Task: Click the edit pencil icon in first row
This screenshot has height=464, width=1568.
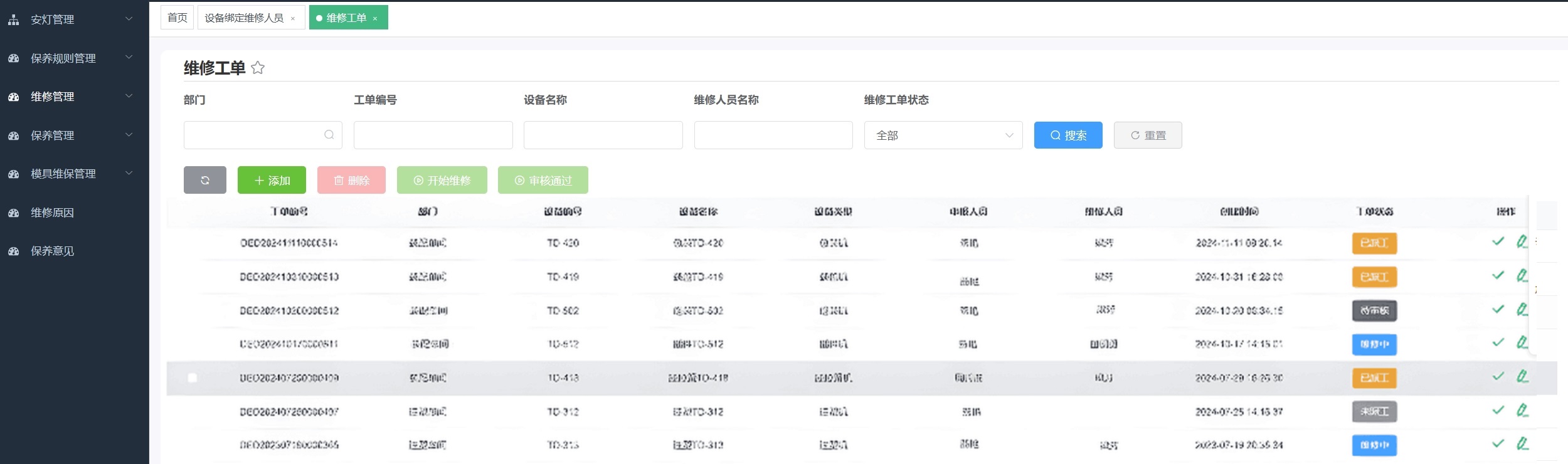Action: point(1522,241)
